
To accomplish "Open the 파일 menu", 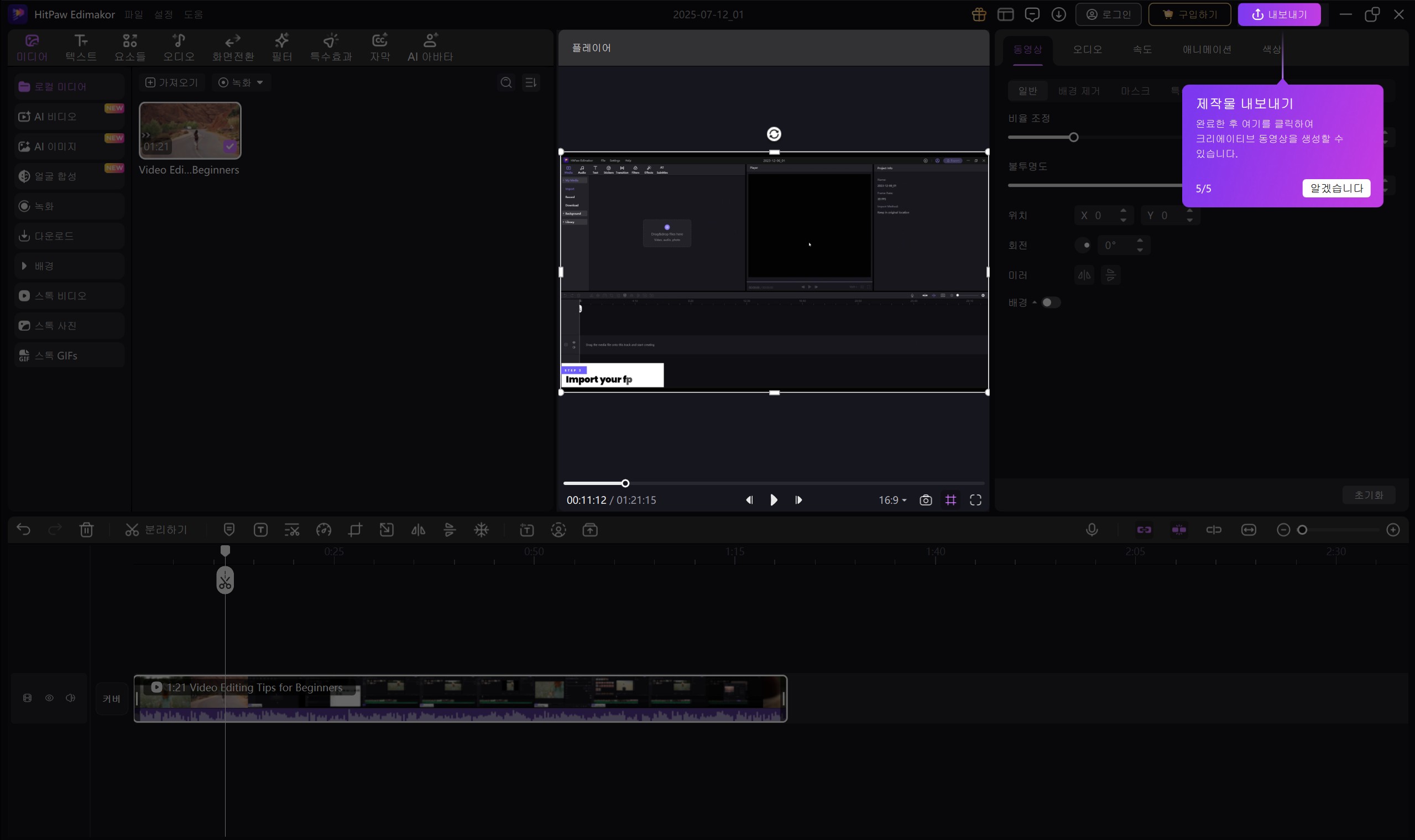I will (x=134, y=14).
